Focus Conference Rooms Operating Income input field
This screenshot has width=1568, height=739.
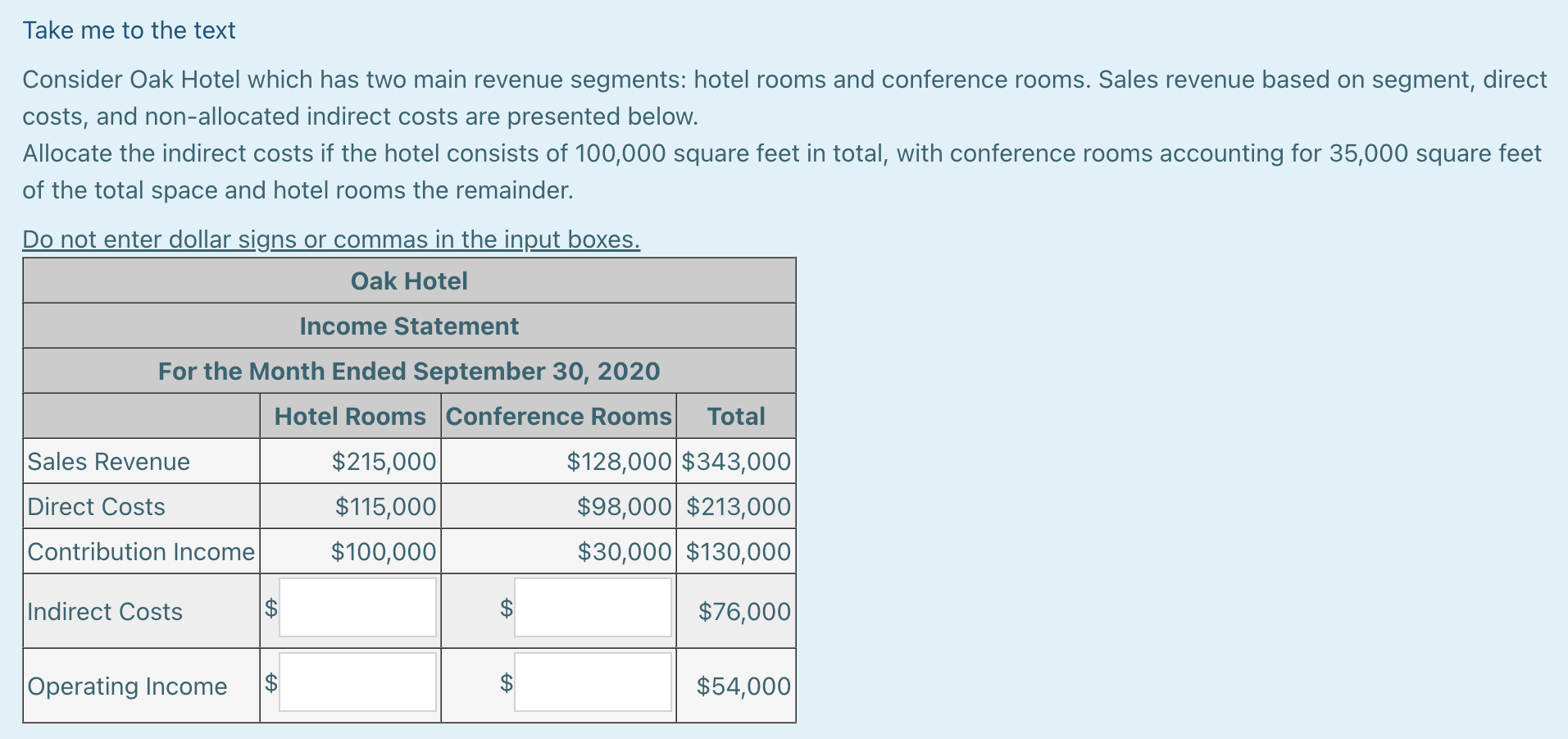point(593,682)
